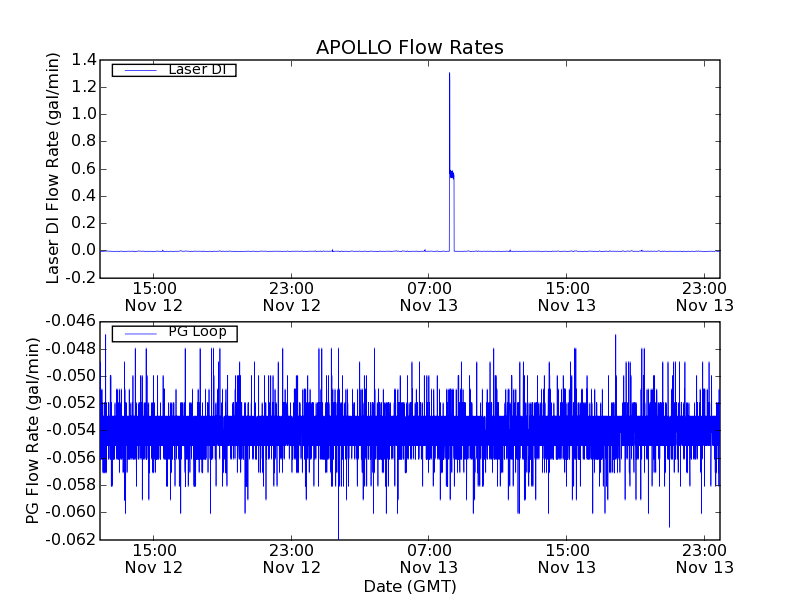Click the peak of the Laser DI spike
Screen dimensions: 800x600
(x=449, y=74)
